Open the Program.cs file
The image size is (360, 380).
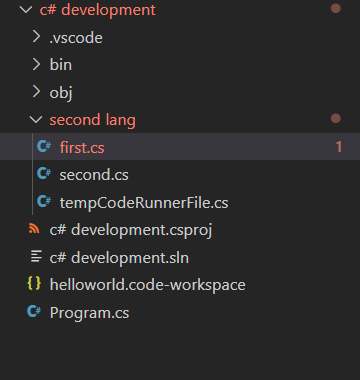pos(89,313)
